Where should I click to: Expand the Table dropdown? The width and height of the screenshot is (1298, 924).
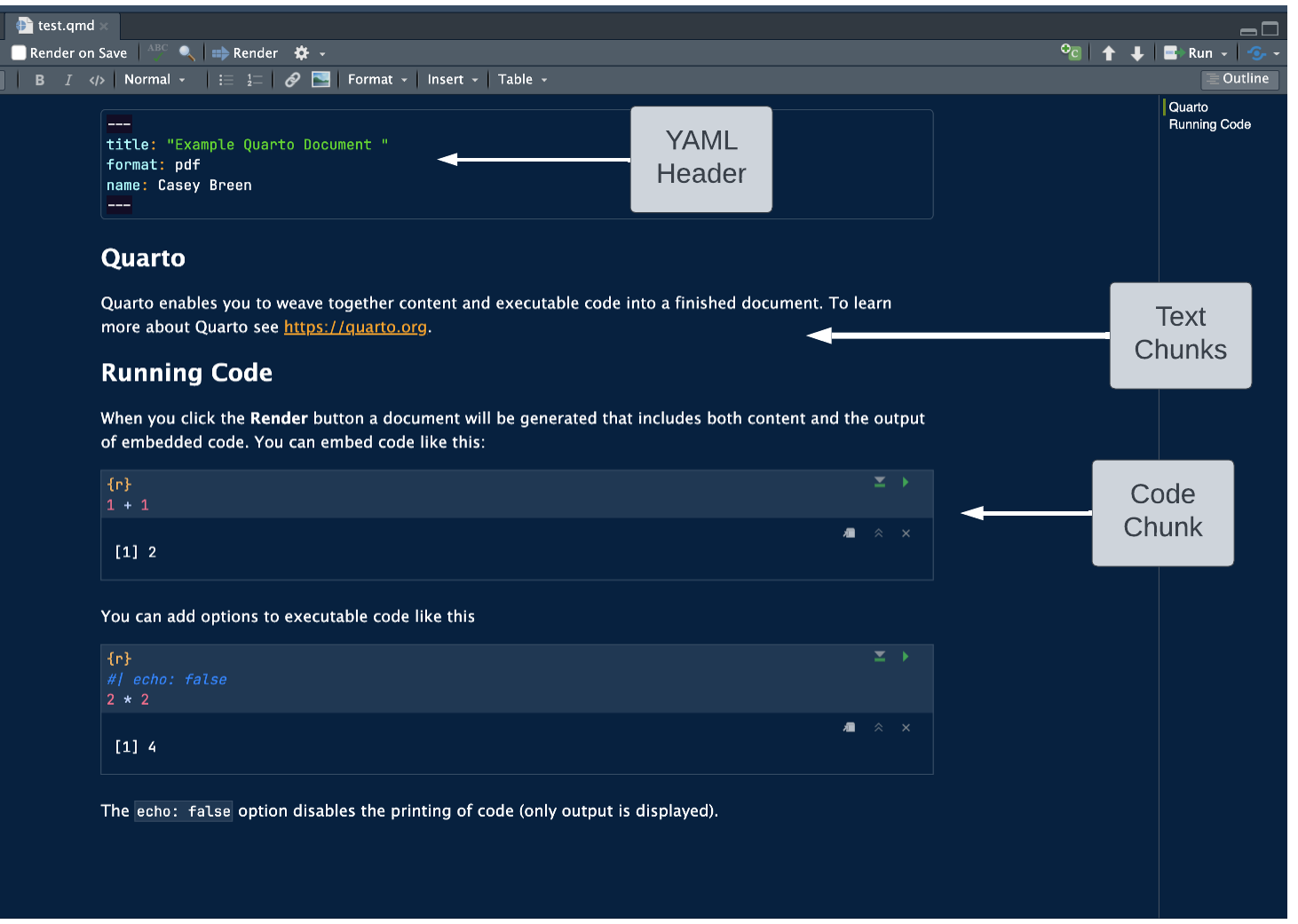[x=522, y=80]
